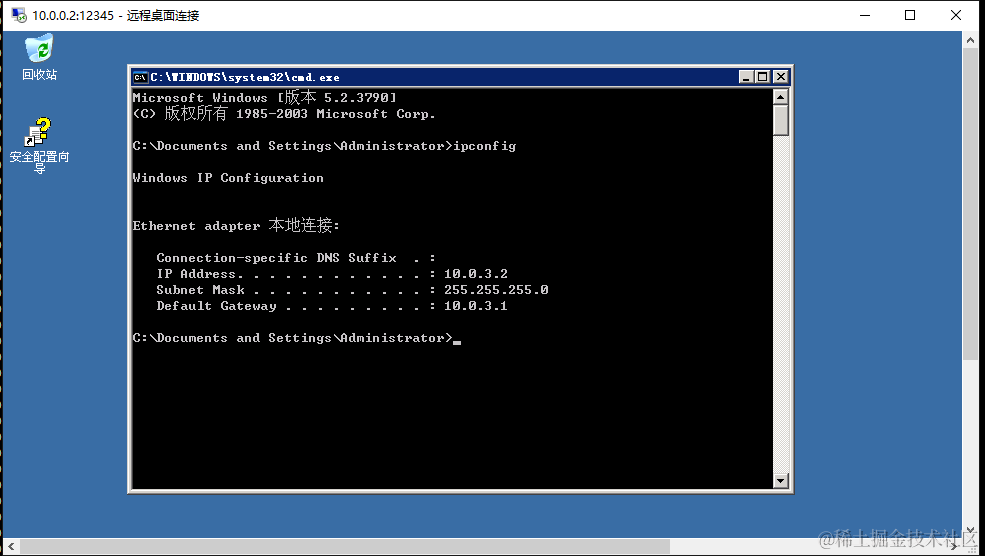
Task: Open the Recycle Bin (回收站) desktop icon
Action: pyautogui.click(x=39, y=58)
